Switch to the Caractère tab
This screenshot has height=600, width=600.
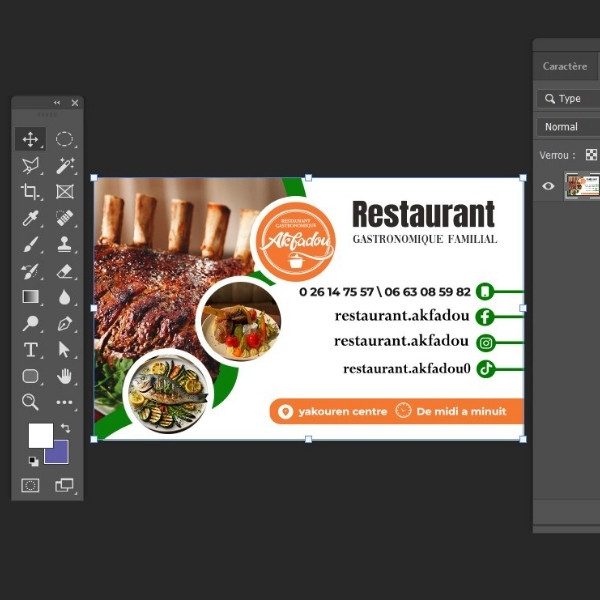(564, 66)
